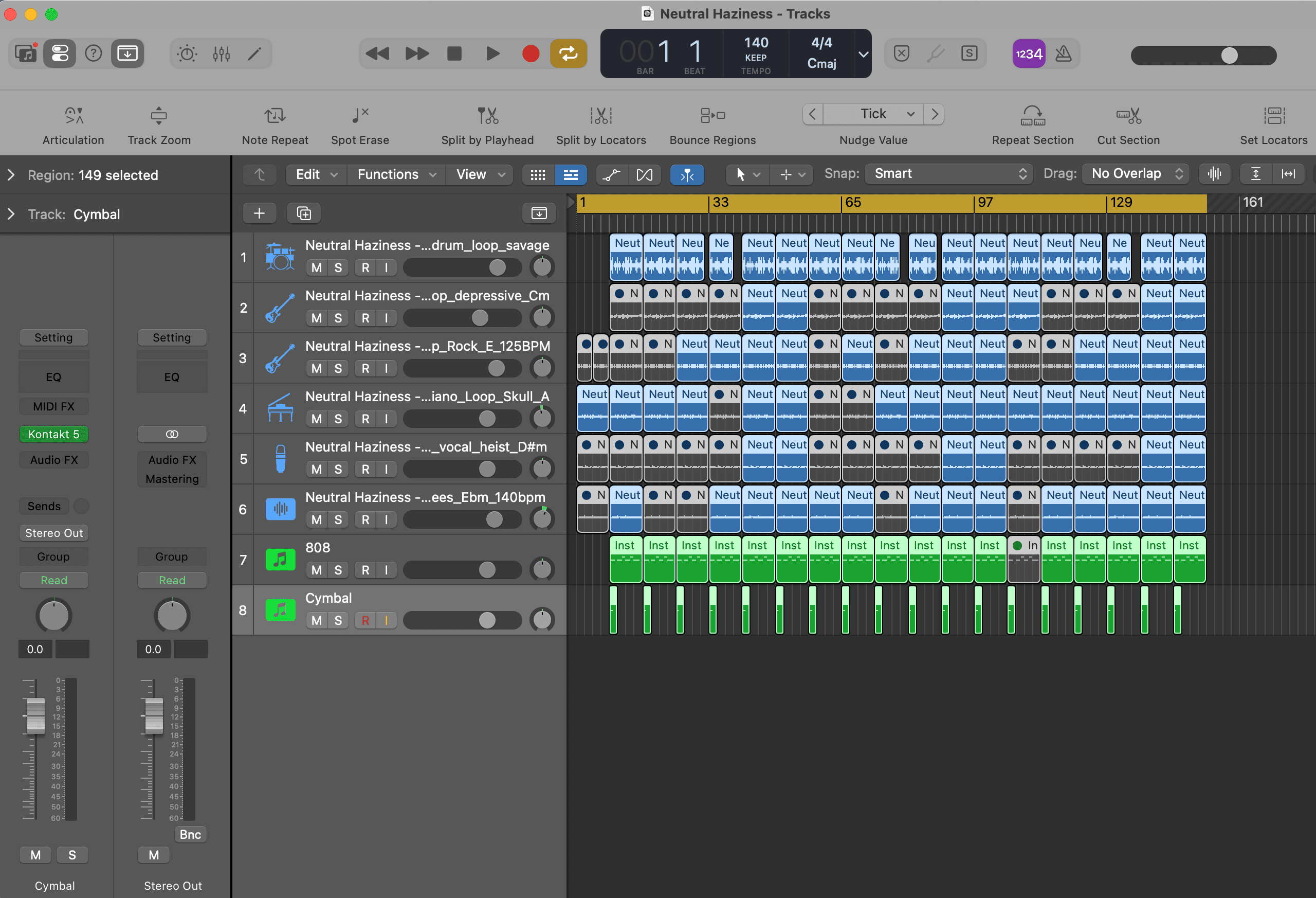Adjust volume slider of track 2
Screen dimensions: 1316x898
coord(463,318)
